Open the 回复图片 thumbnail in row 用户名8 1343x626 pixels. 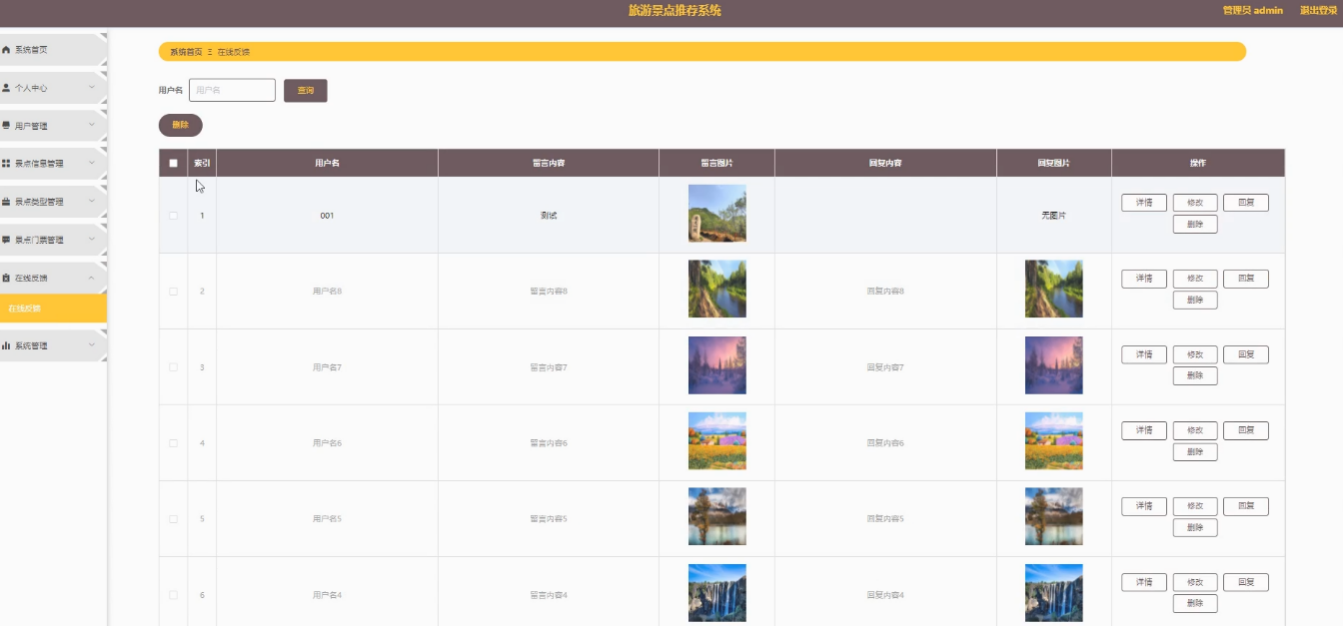click(1054, 289)
